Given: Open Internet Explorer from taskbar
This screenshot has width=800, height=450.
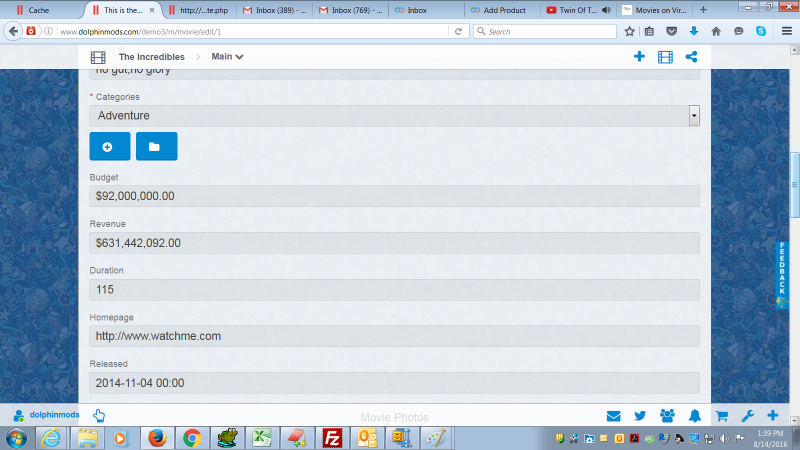Looking at the screenshot, I should [x=52, y=438].
